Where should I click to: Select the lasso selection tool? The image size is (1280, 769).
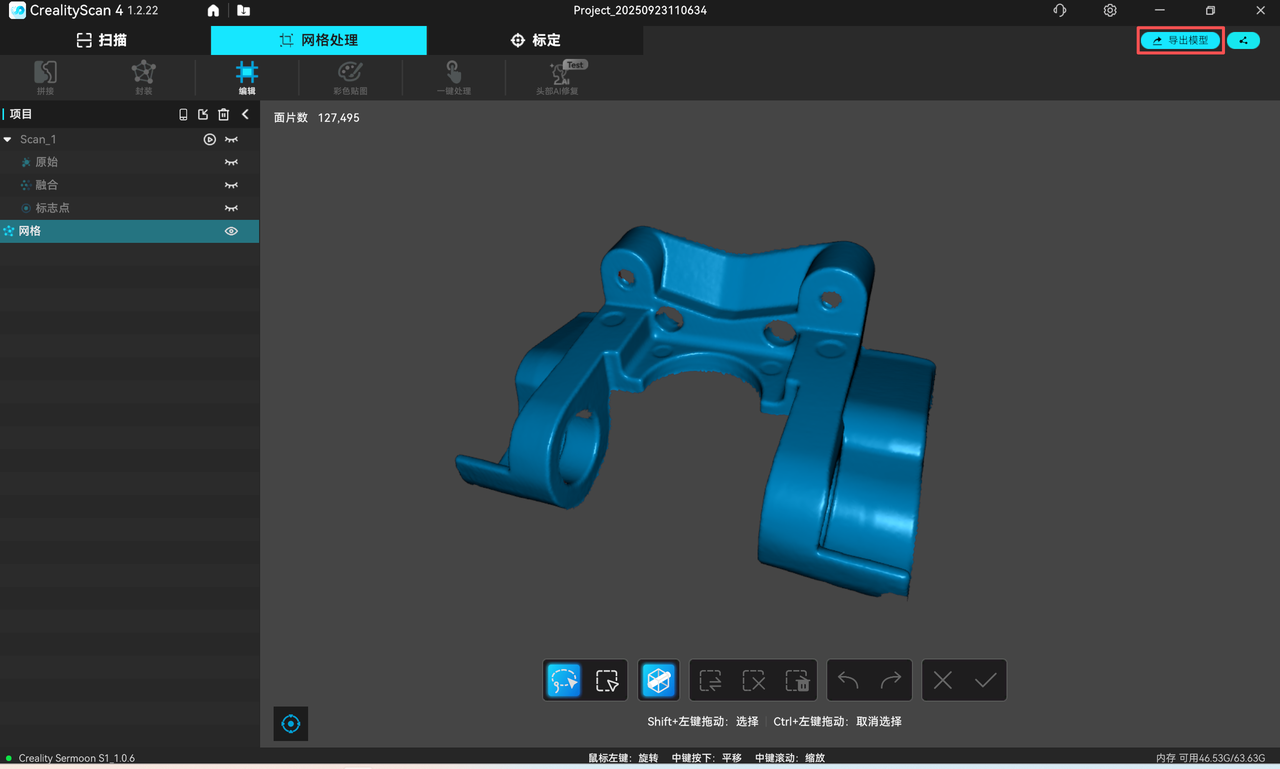[564, 680]
